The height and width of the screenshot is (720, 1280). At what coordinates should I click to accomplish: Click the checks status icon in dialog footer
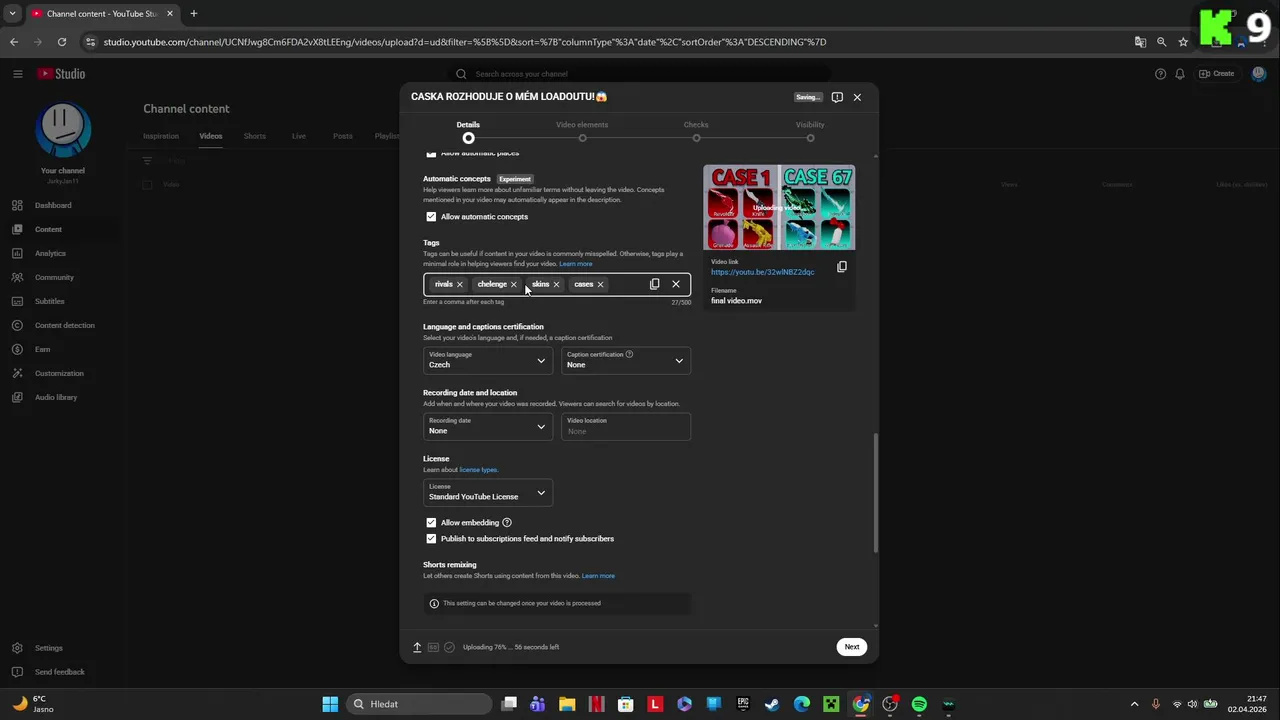[449, 647]
